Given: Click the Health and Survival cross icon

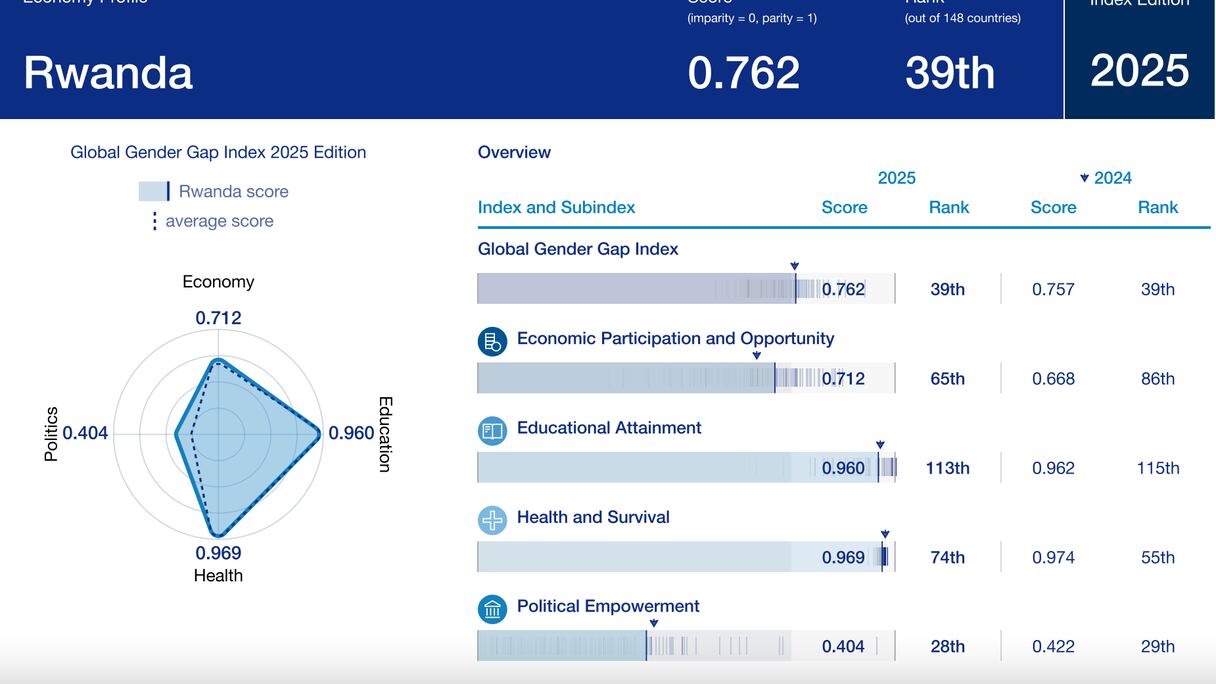Looking at the screenshot, I should pyautogui.click(x=492, y=520).
